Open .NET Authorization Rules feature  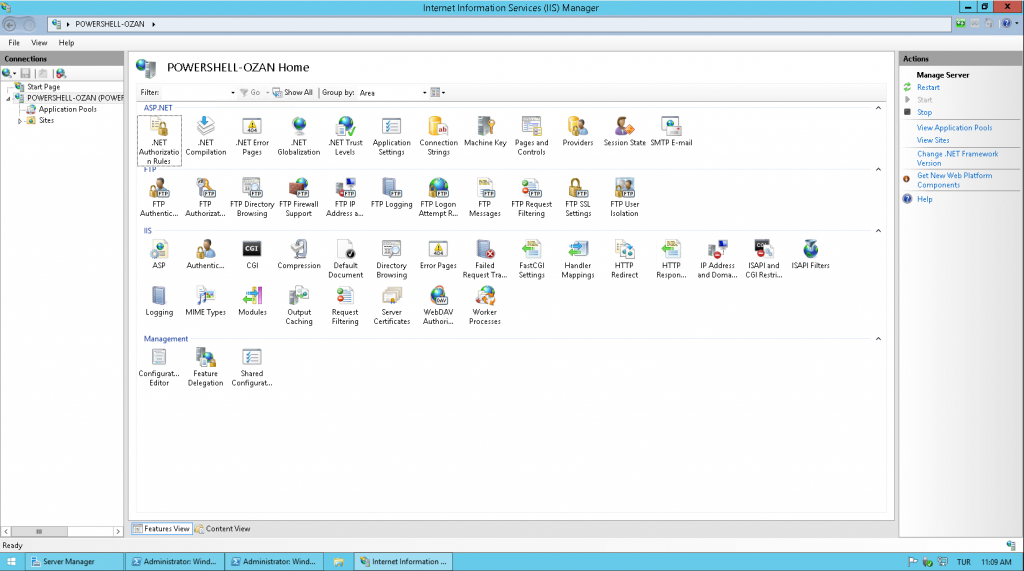(x=159, y=140)
